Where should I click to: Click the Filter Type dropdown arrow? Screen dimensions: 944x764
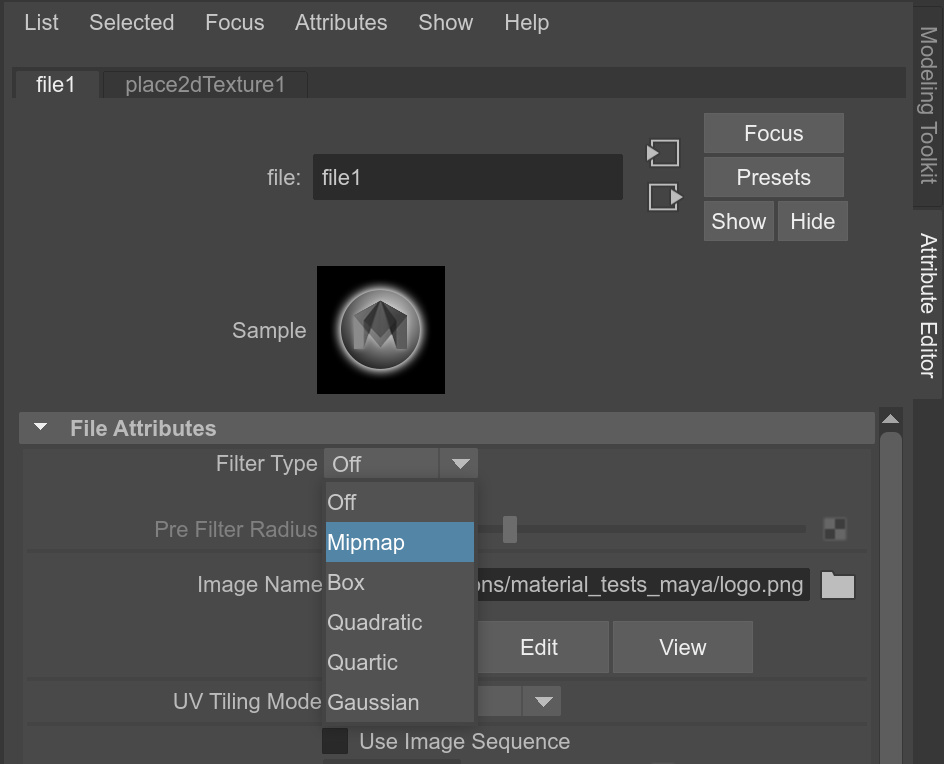click(x=460, y=464)
